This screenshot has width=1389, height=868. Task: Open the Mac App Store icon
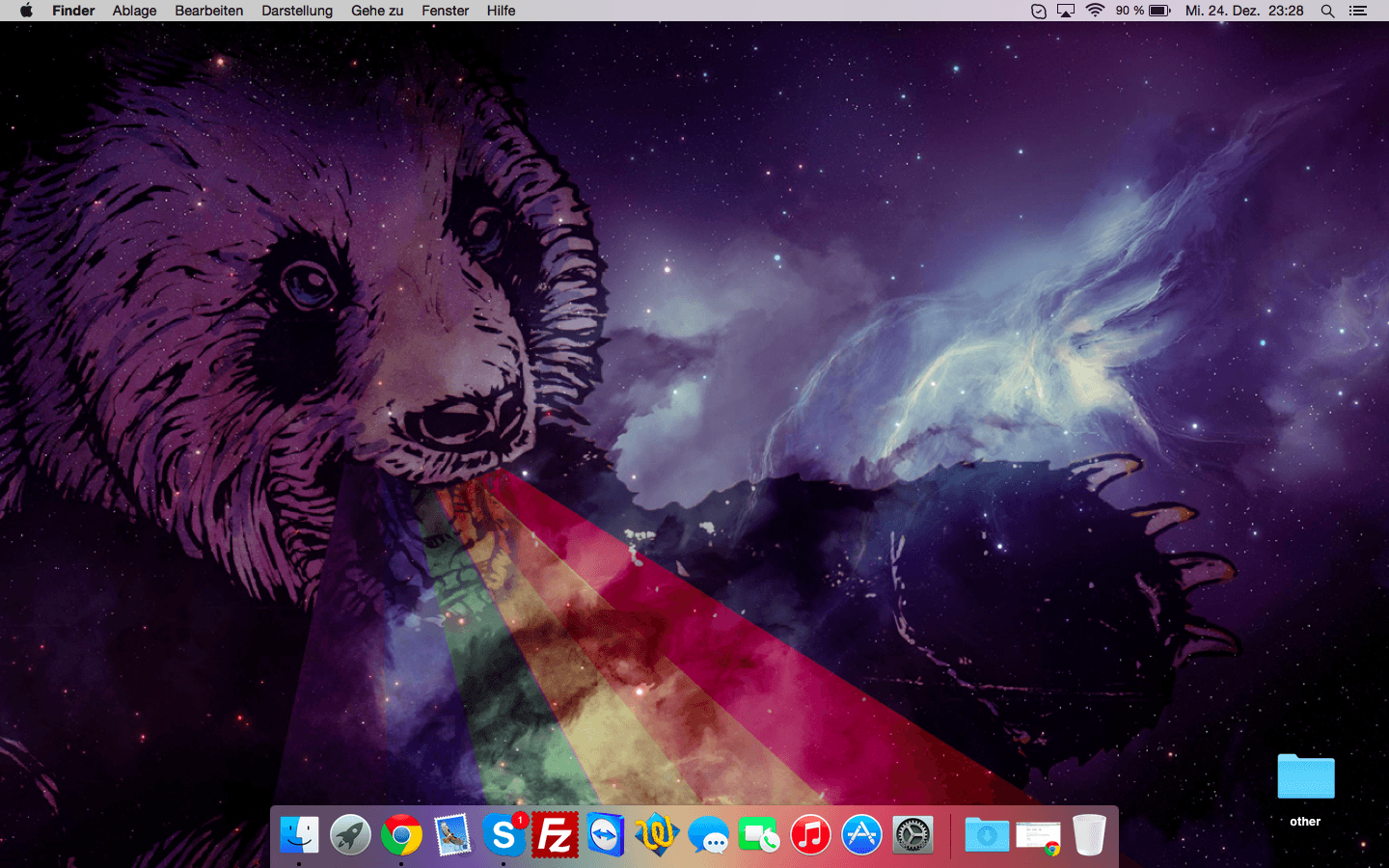(x=861, y=835)
